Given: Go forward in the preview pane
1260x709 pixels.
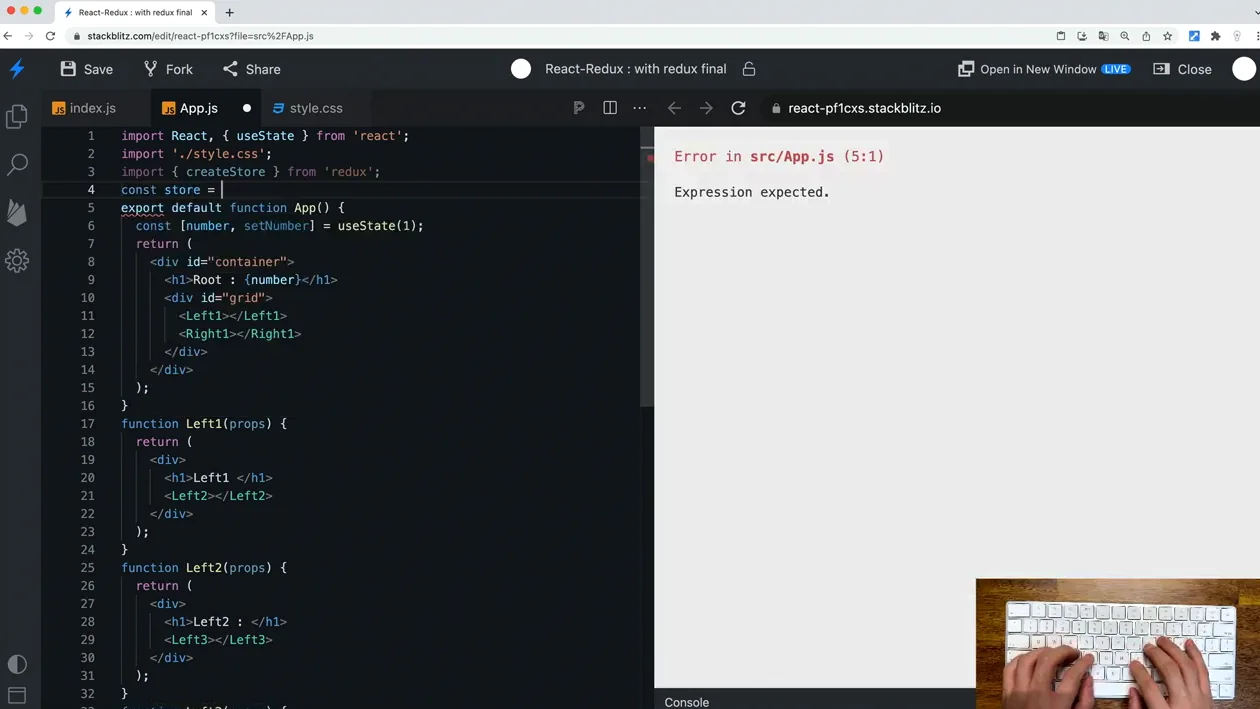Looking at the screenshot, I should pyautogui.click(x=706, y=108).
